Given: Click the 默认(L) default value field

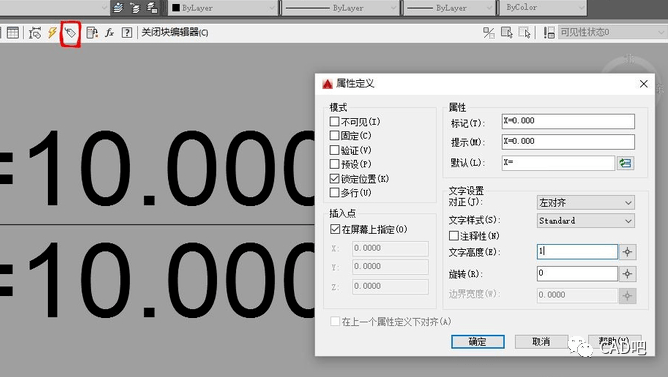Looking at the screenshot, I should (x=558, y=163).
